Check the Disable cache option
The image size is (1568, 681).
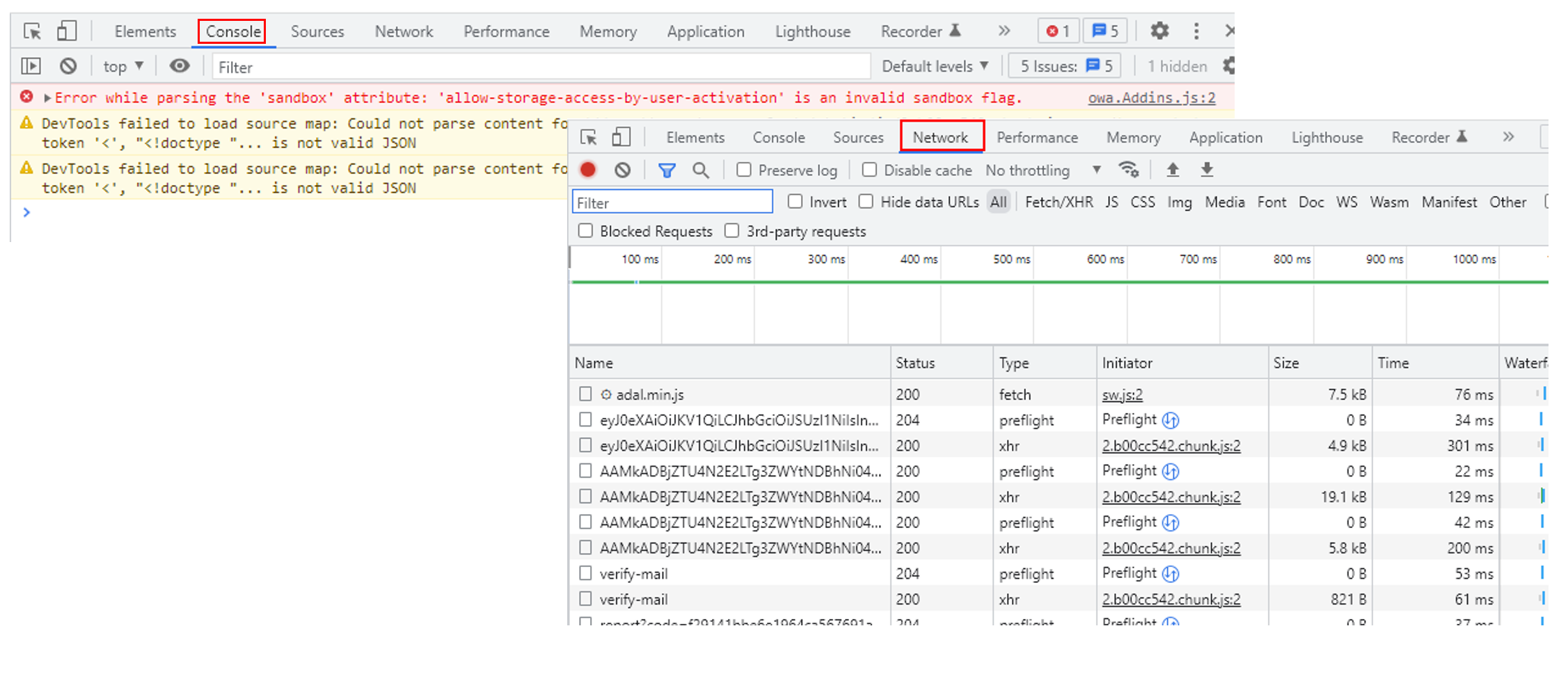tap(869, 170)
